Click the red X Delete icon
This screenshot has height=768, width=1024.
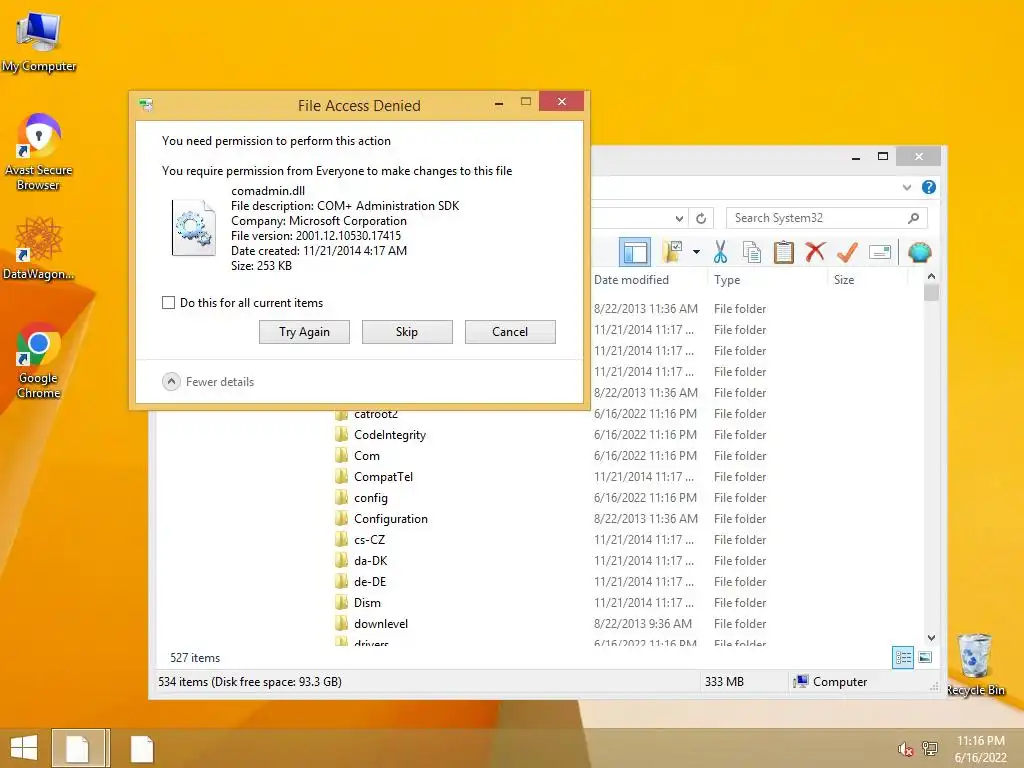pyautogui.click(x=815, y=251)
